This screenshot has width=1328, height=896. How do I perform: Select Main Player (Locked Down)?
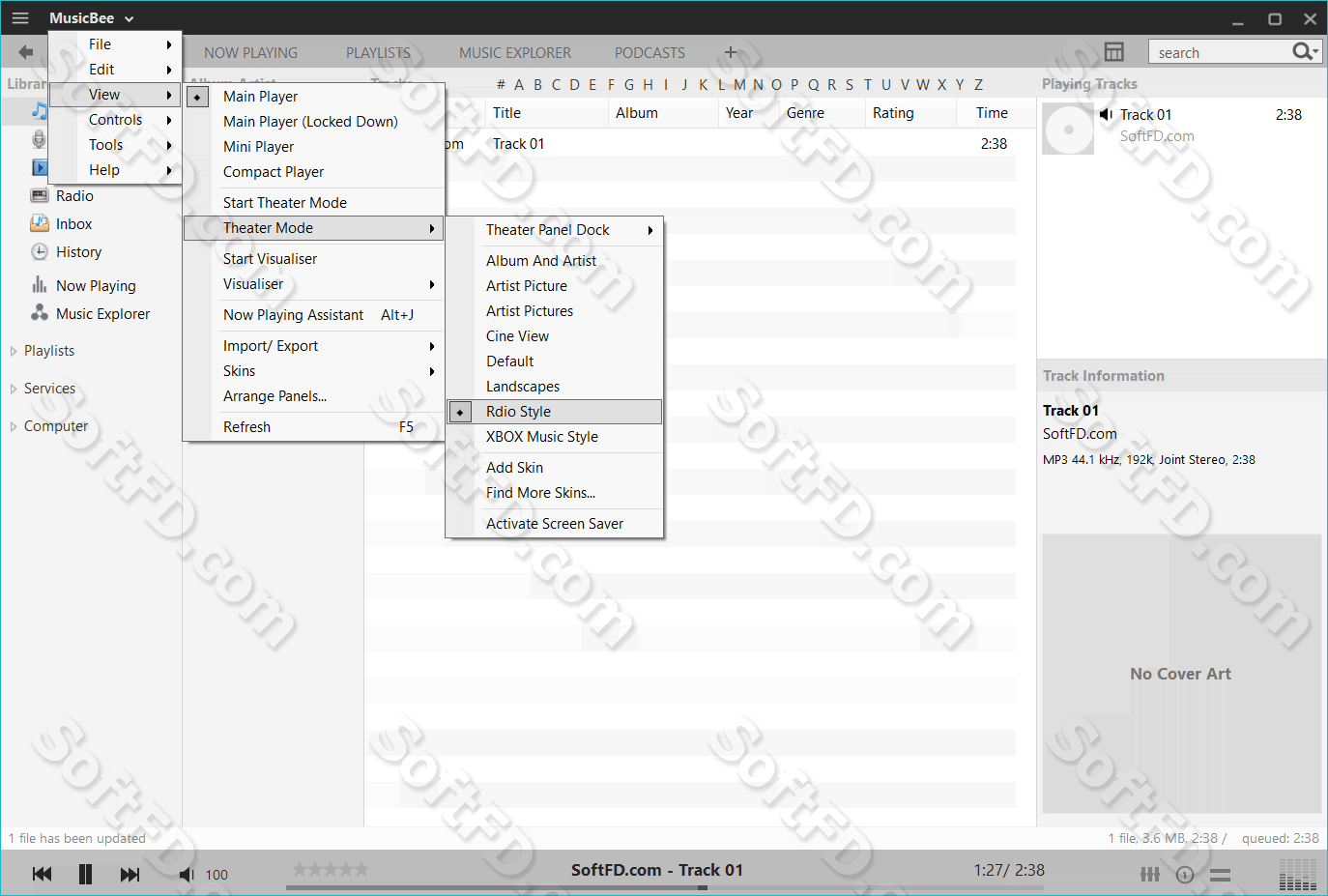tap(314, 122)
